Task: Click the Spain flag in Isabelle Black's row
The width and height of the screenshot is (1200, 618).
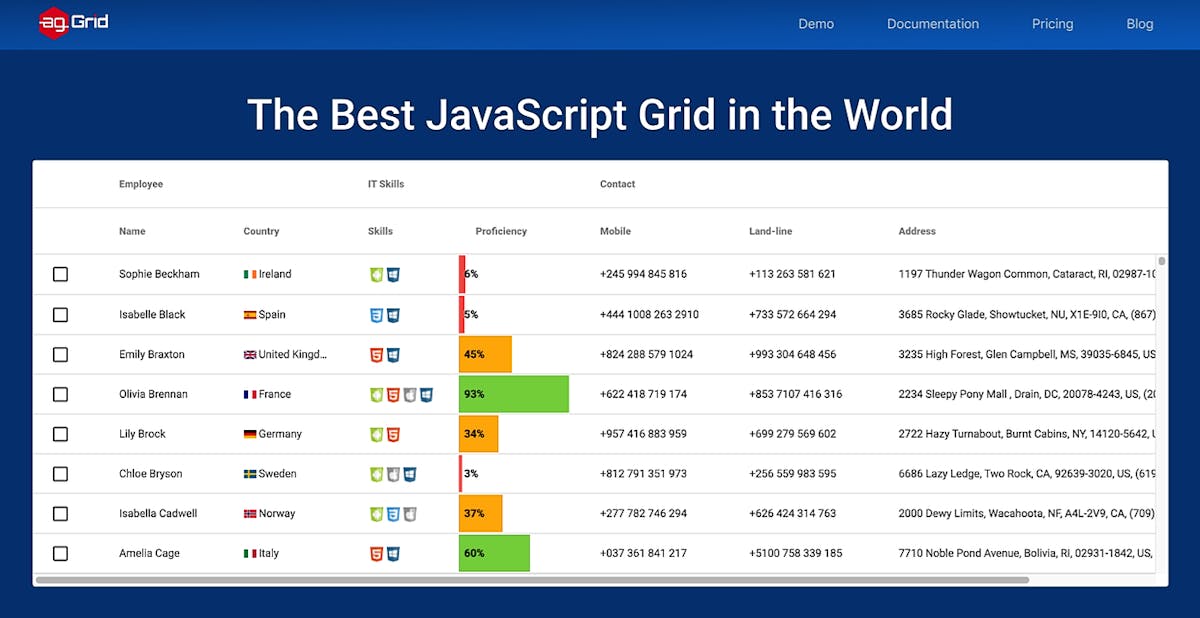Action: [x=248, y=314]
